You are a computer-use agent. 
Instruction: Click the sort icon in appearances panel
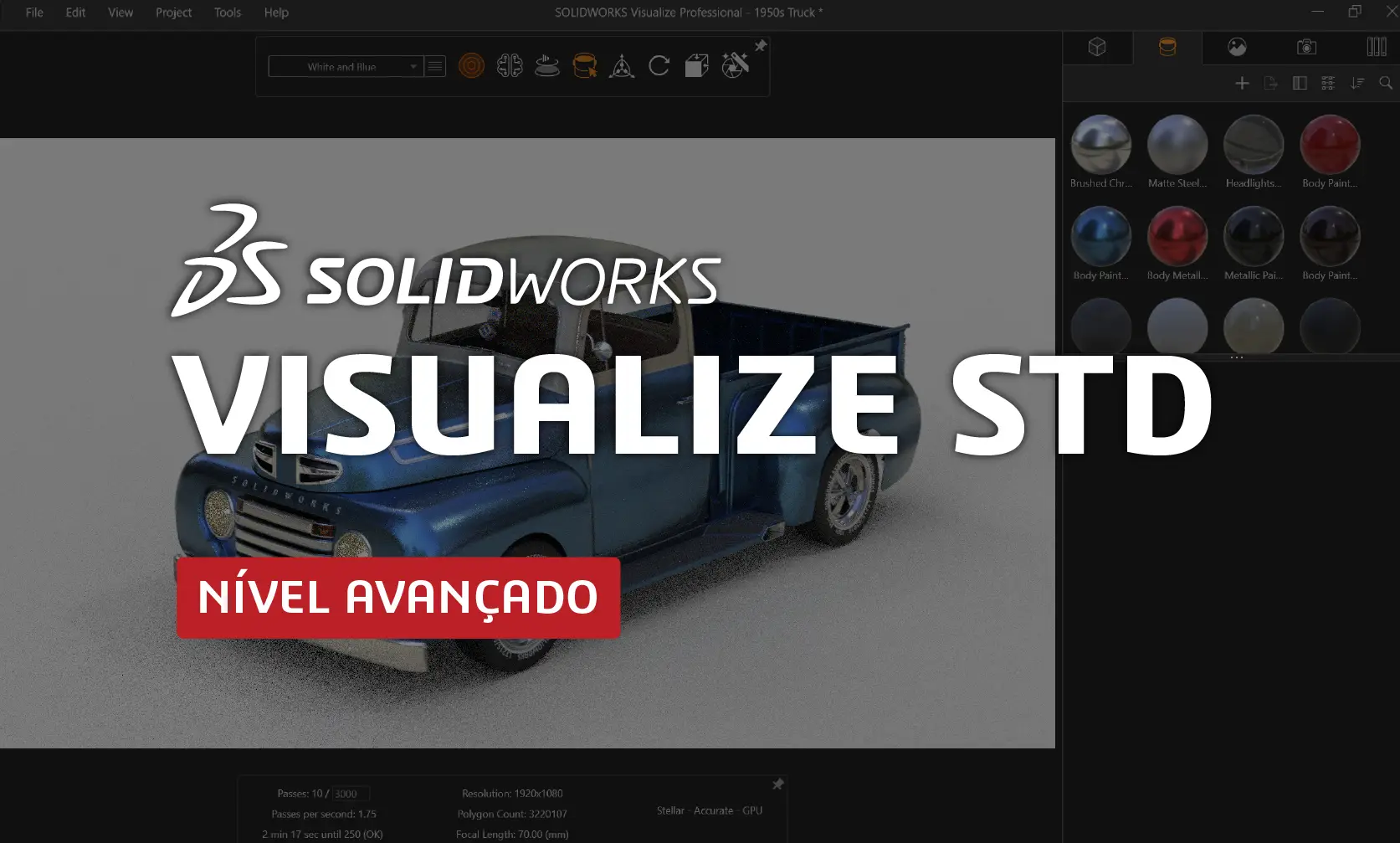[1357, 83]
